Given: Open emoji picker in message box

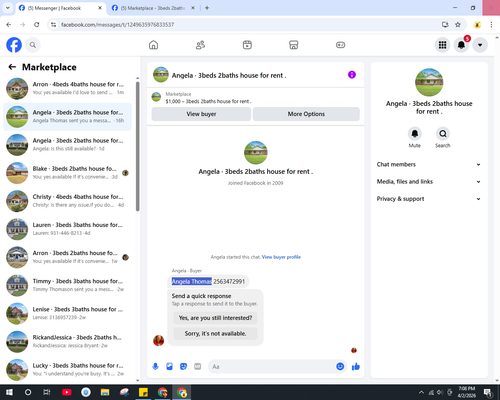Looking at the screenshot, I should (x=340, y=367).
